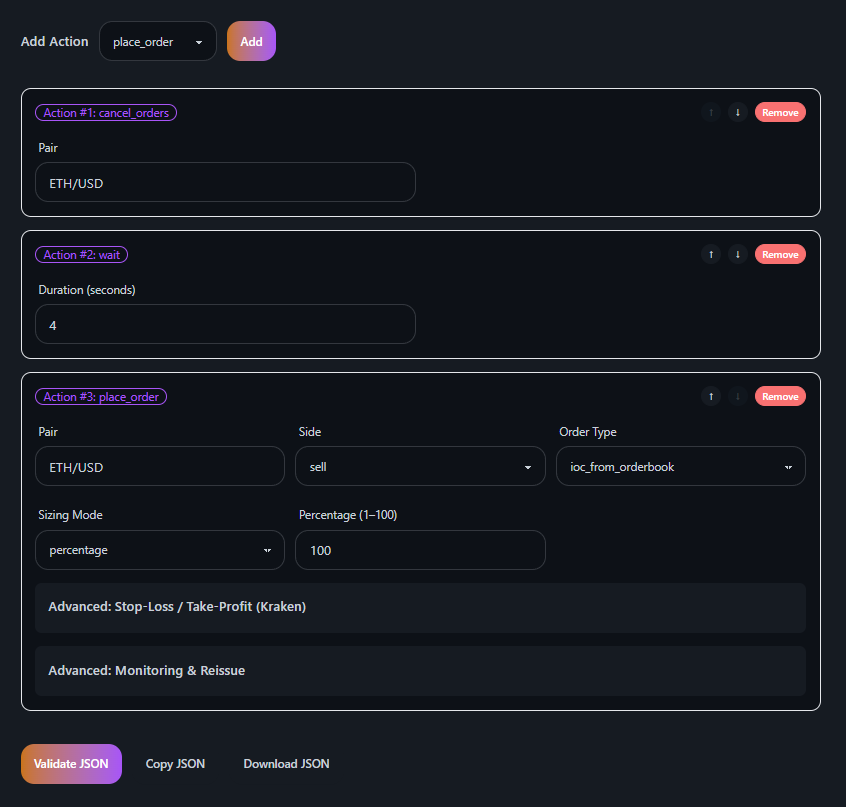Open the Order Type dropdown
Viewport: 846px width, 807px height.
click(680, 466)
